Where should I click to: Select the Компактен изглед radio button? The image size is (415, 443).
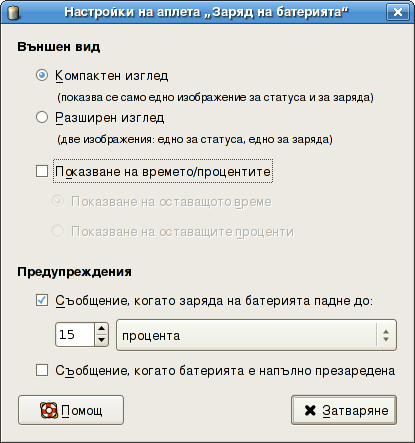click(x=42, y=75)
